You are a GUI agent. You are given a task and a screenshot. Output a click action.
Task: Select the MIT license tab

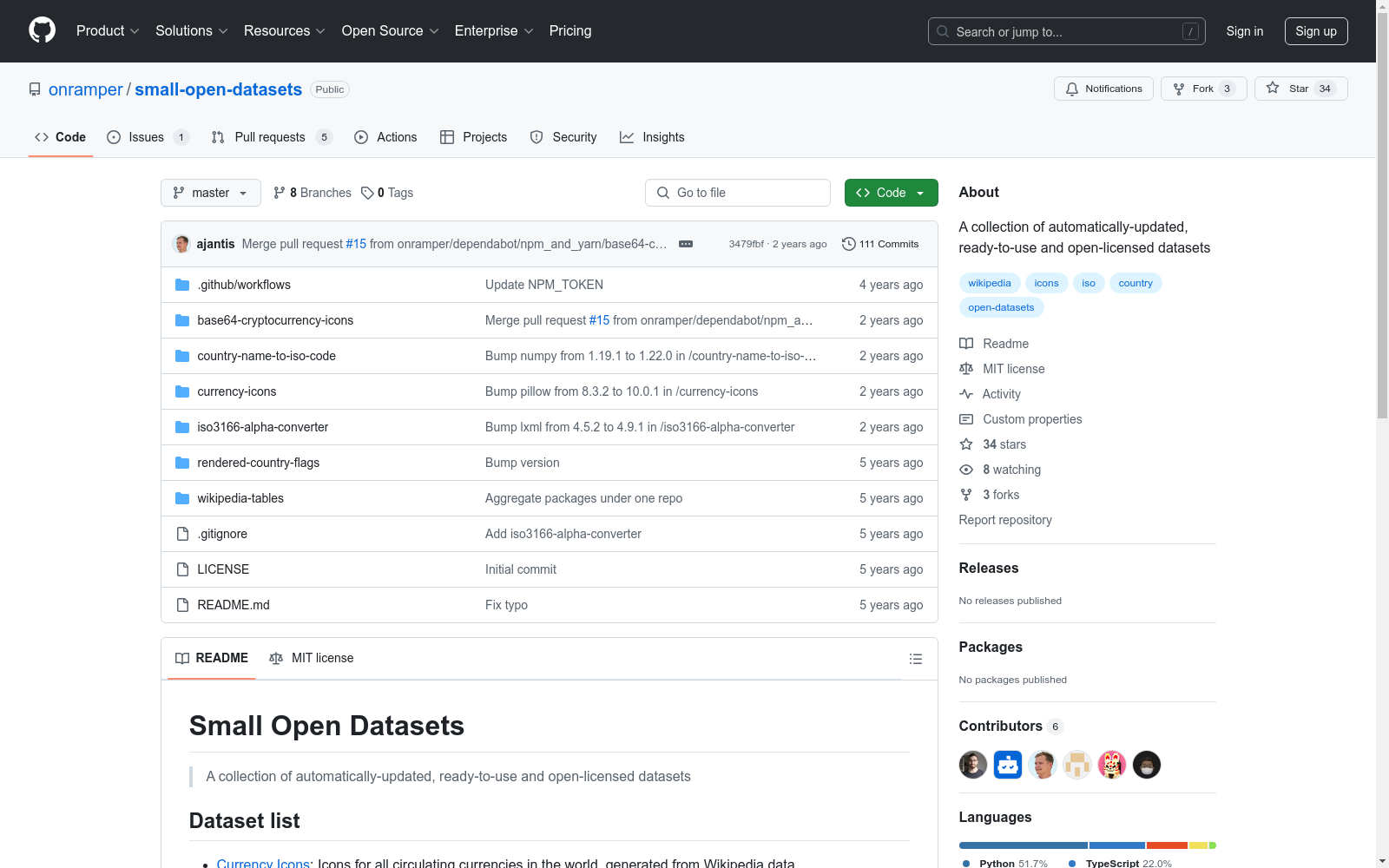[312, 658]
